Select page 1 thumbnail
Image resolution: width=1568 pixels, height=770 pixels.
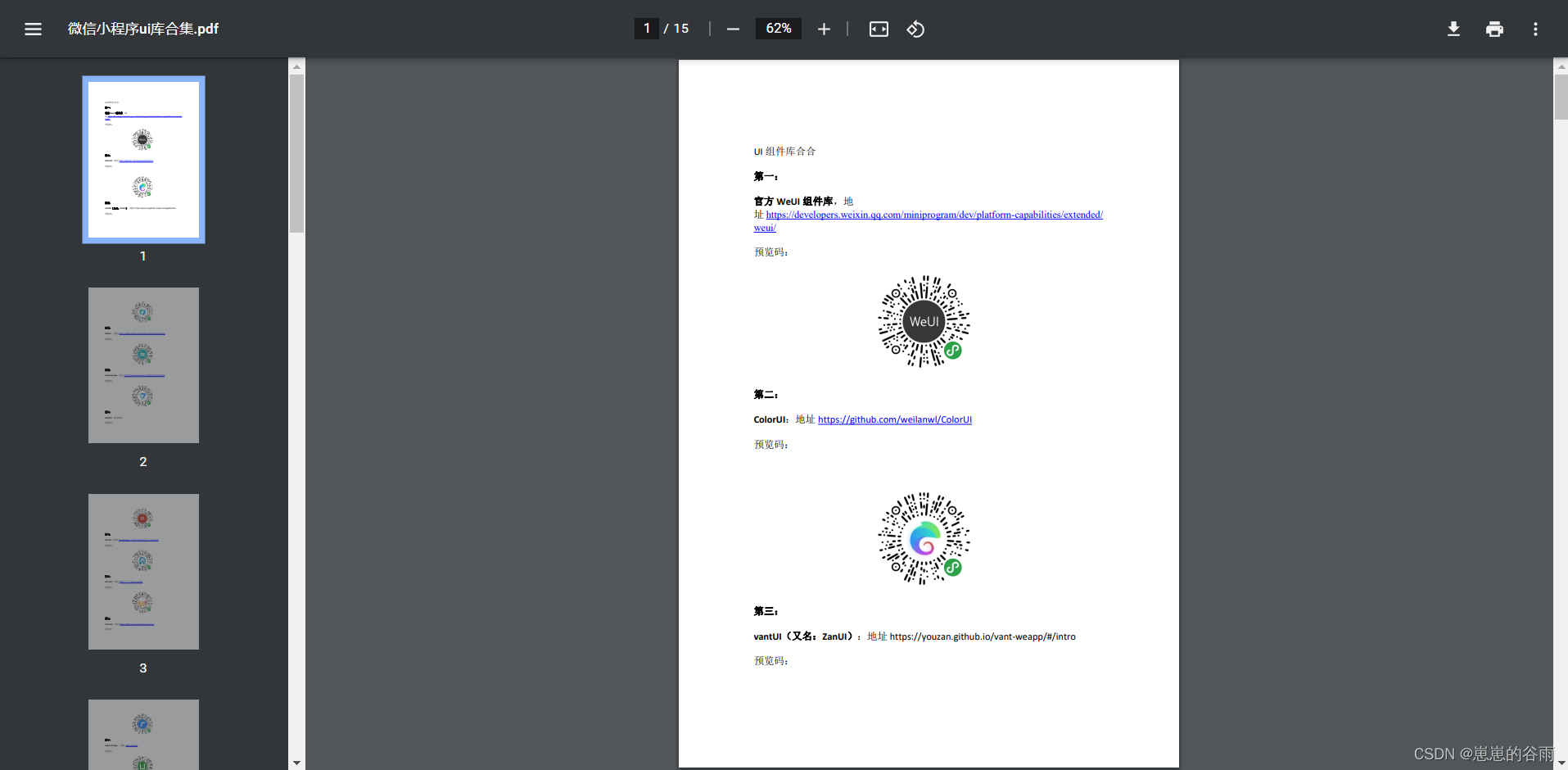[143, 160]
